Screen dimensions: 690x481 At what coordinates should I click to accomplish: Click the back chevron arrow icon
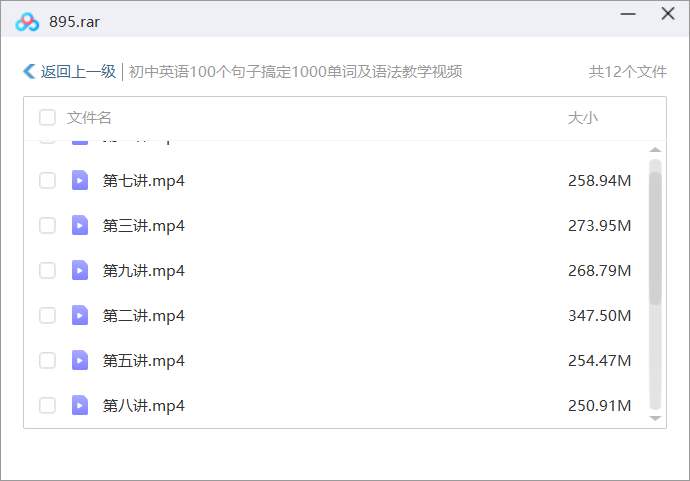click(x=29, y=72)
